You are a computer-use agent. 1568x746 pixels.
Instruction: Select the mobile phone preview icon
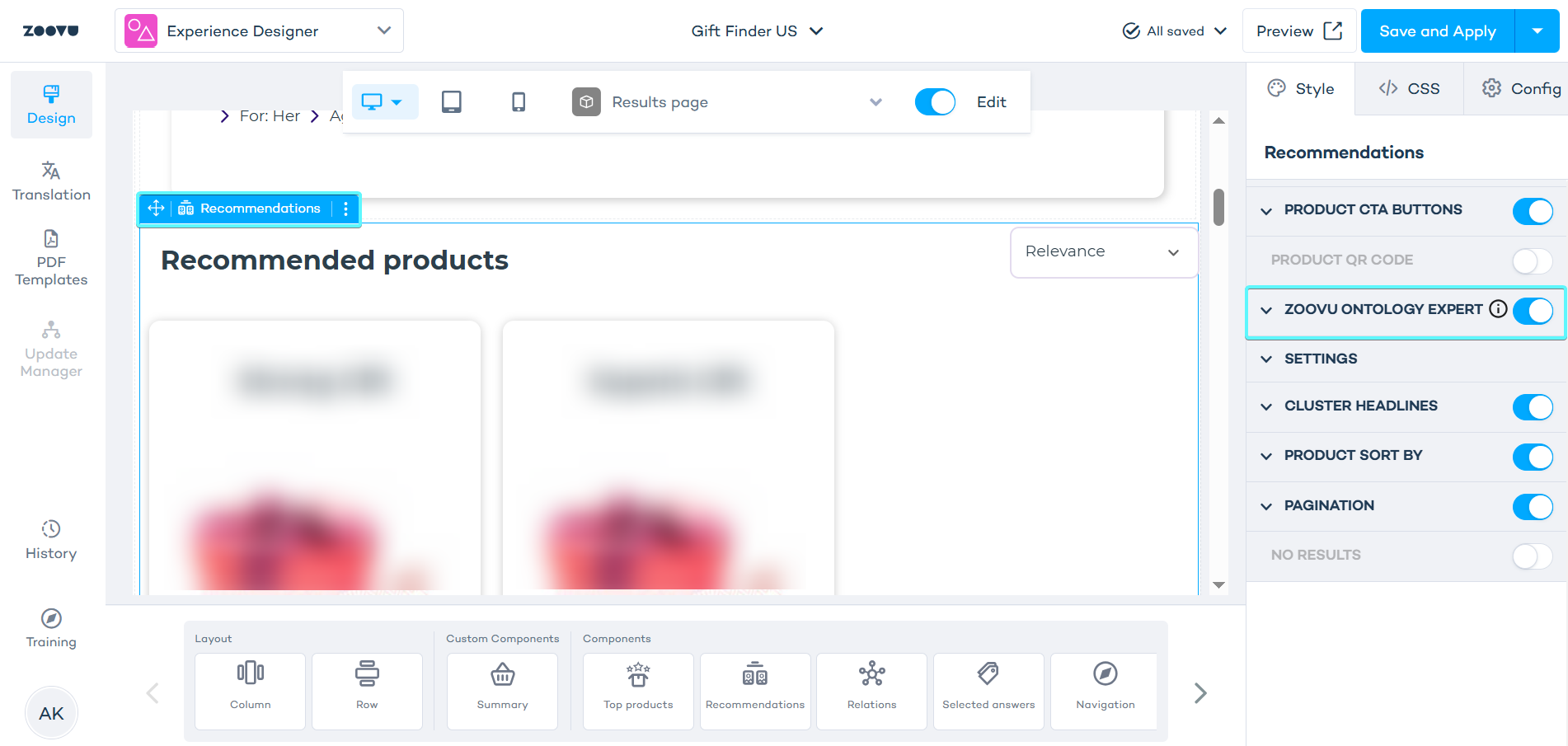518,101
